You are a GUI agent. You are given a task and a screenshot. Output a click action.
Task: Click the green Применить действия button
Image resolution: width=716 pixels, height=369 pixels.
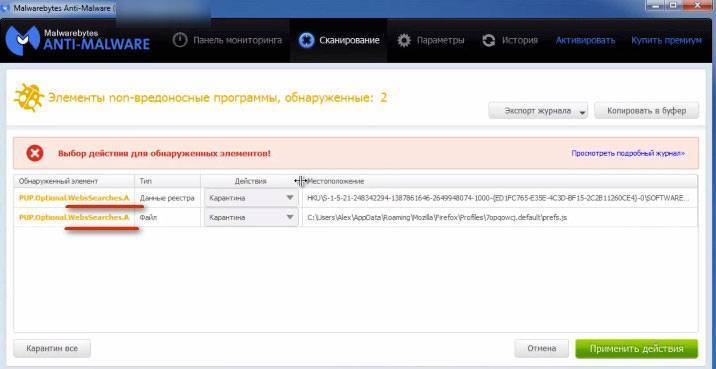[637, 348]
